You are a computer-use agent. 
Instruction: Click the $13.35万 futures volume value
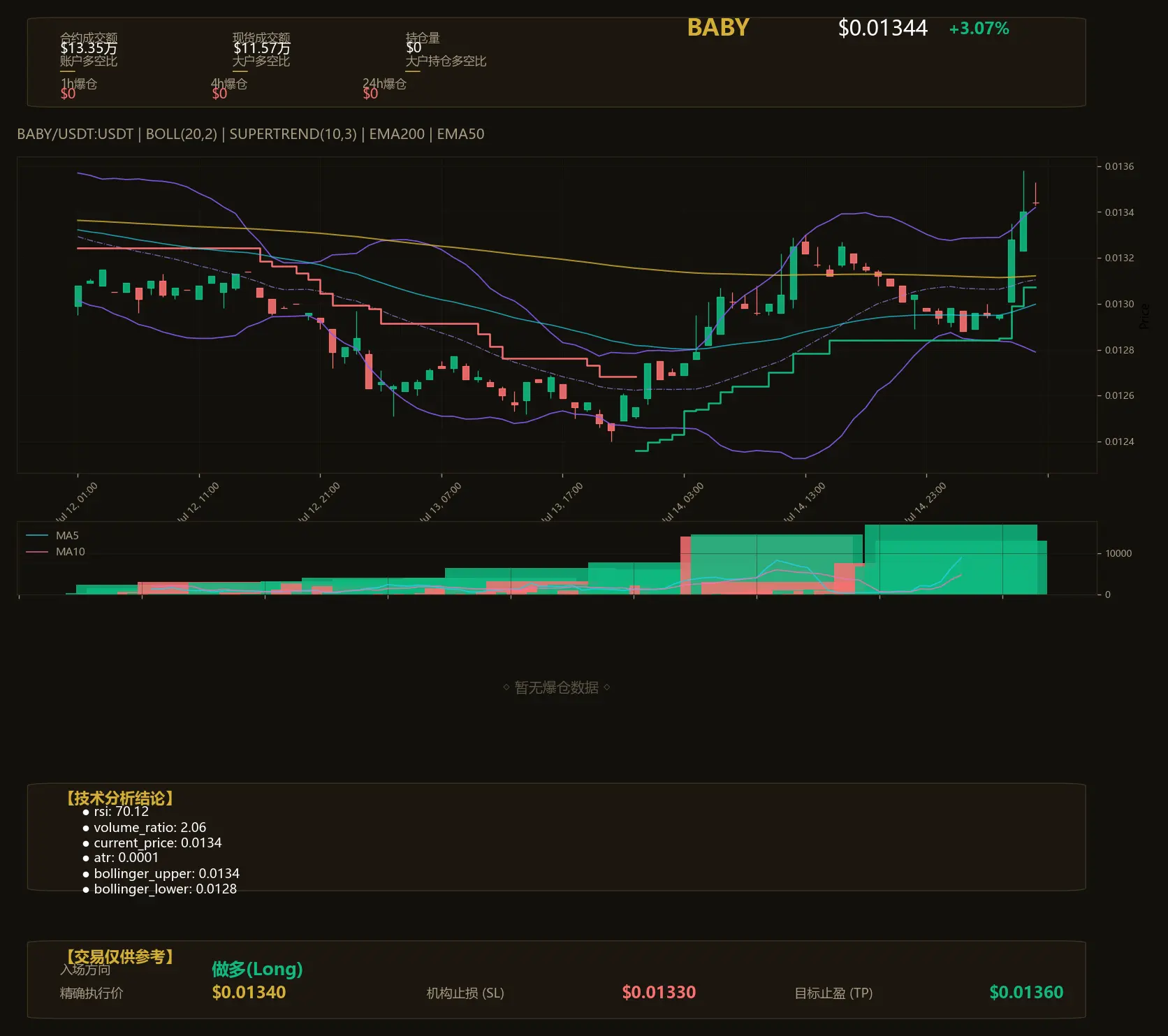[x=89, y=48]
